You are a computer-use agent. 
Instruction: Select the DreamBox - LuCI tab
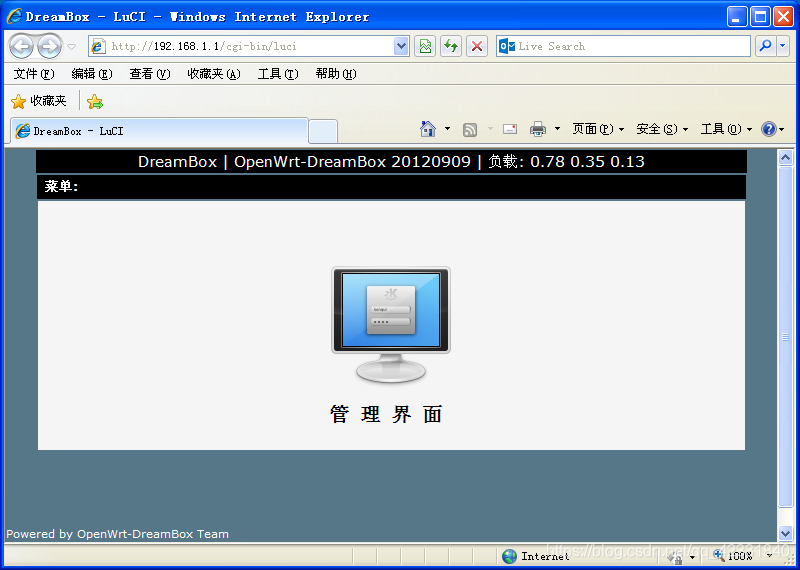point(159,131)
